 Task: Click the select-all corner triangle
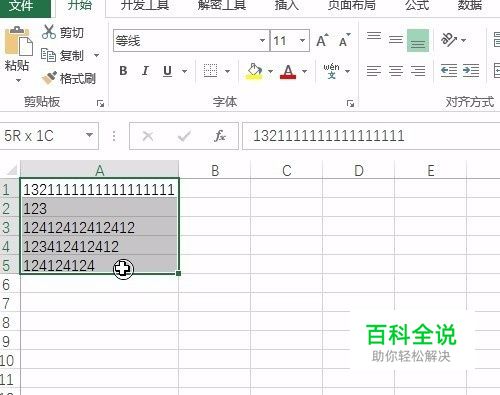click(x=11, y=170)
